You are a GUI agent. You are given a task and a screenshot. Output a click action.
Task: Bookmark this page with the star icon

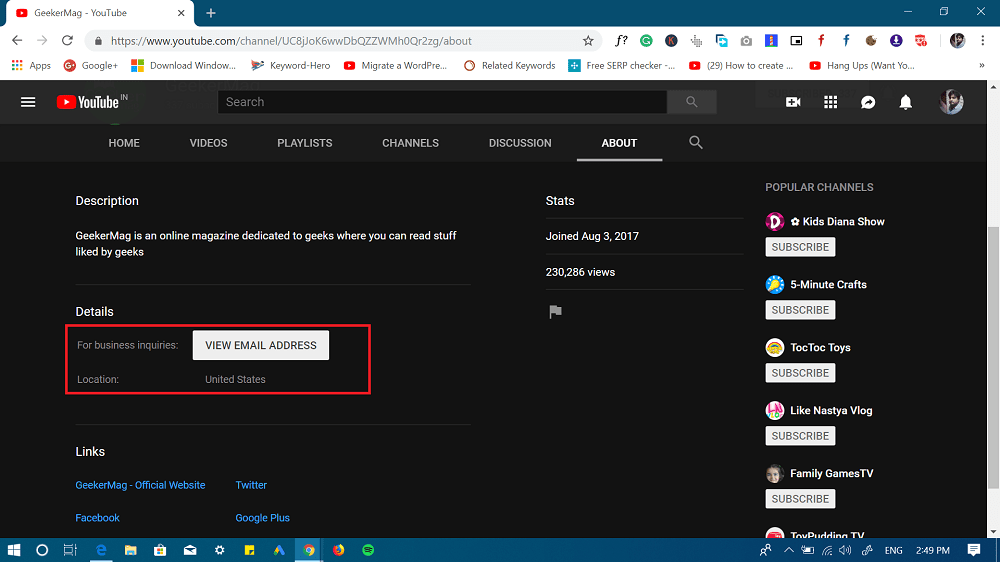pyautogui.click(x=588, y=41)
